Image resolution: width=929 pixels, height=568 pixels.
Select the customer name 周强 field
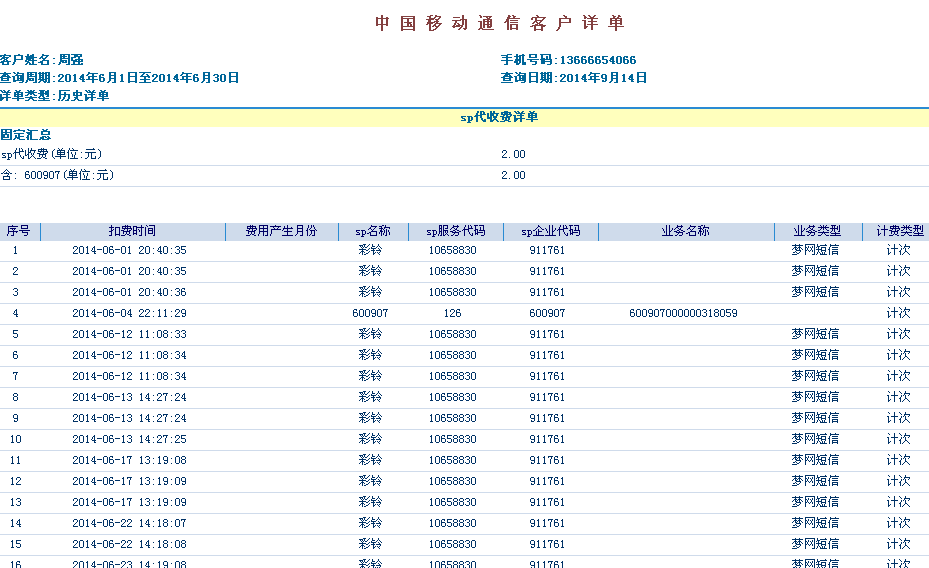click(70, 60)
